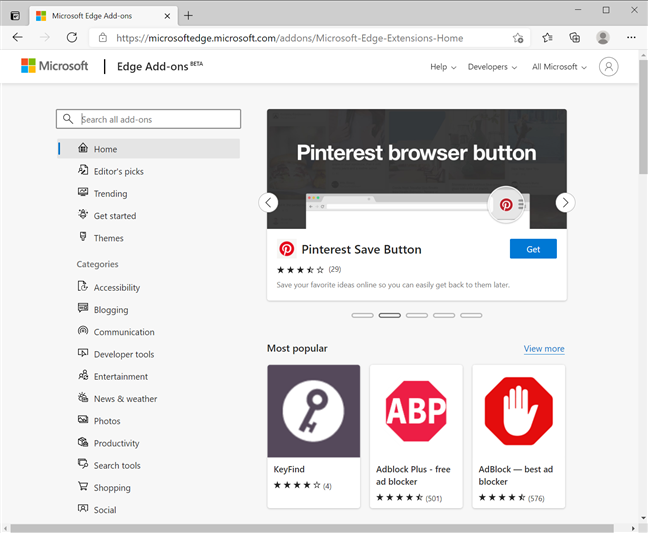
Task: Add this page to favorites star icon
Action: [x=518, y=38]
